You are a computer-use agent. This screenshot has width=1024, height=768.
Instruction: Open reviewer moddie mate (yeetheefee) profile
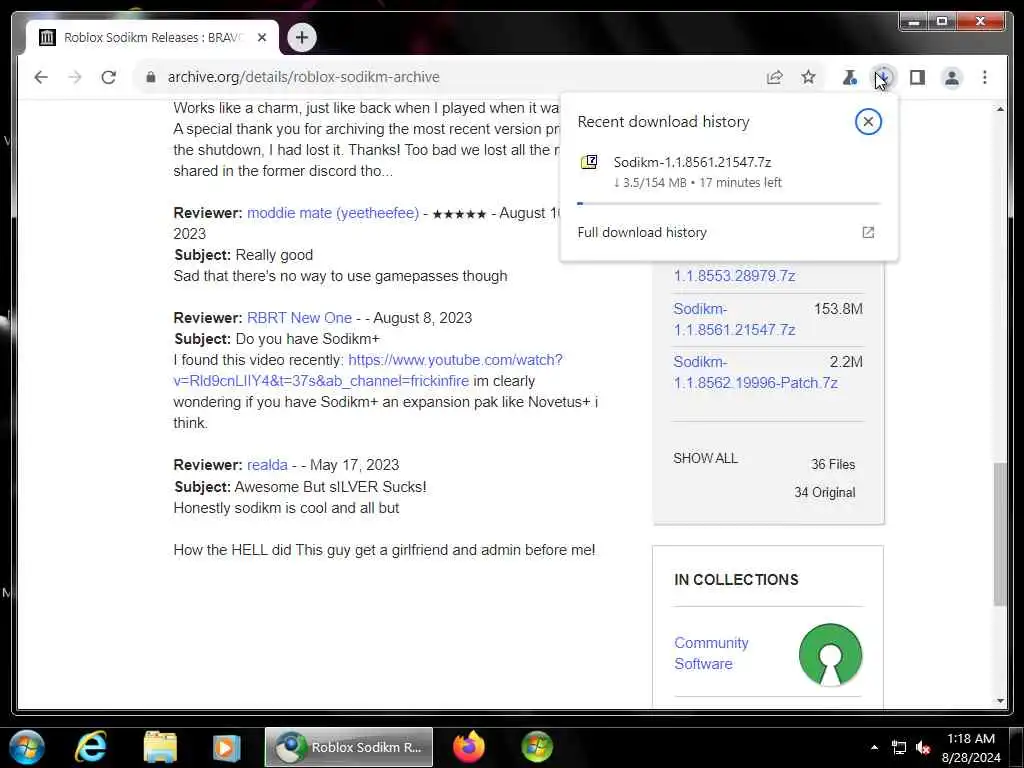click(333, 213)
